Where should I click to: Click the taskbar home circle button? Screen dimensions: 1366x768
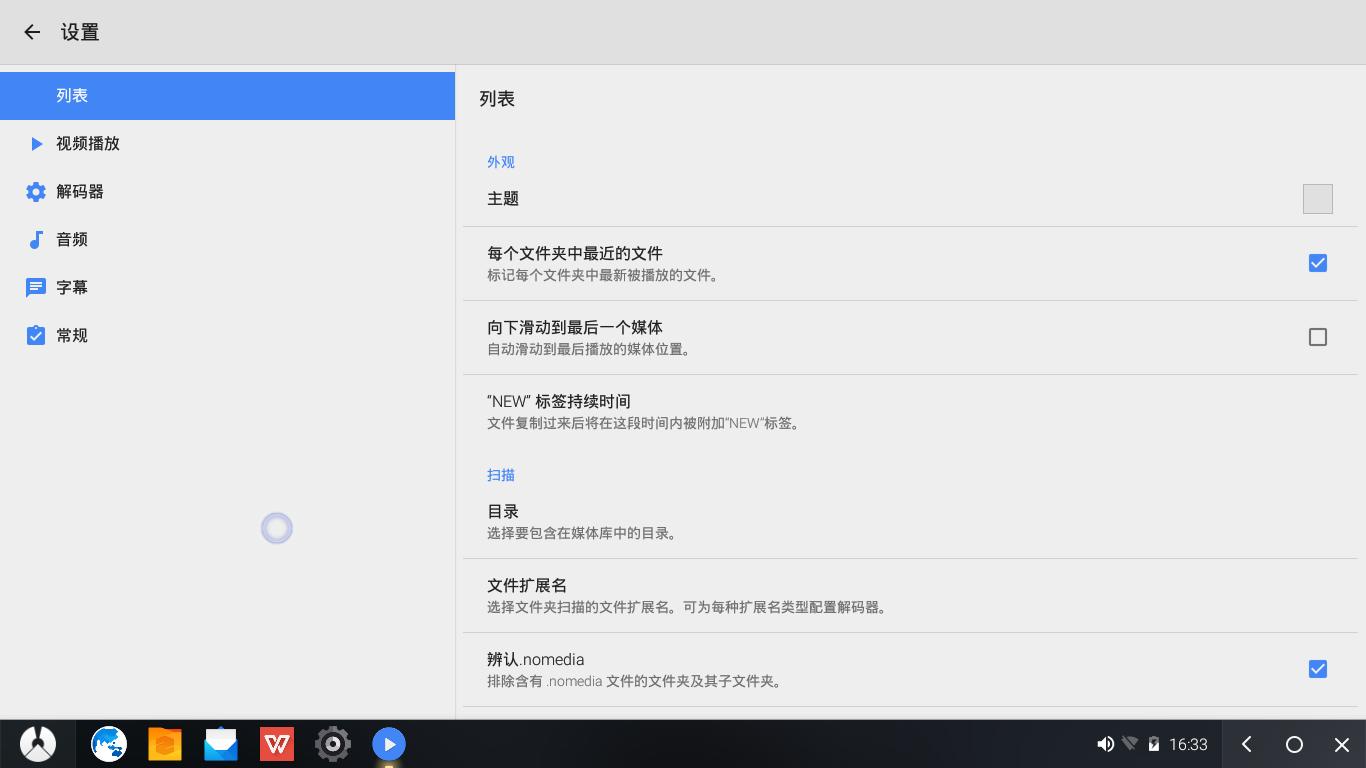(1294, 744)
